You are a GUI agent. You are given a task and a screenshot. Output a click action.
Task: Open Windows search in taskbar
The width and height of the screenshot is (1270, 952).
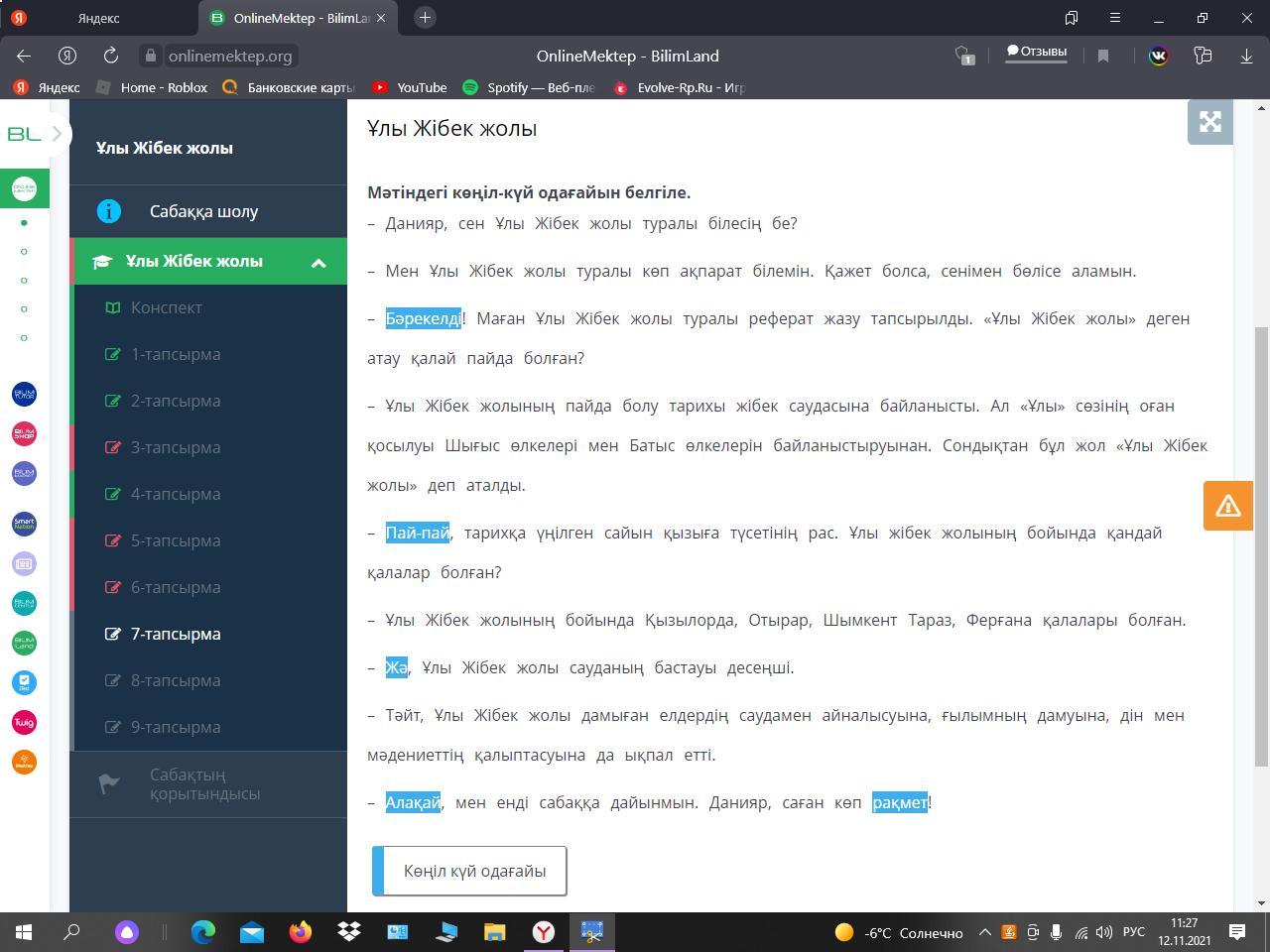[71, 932]
